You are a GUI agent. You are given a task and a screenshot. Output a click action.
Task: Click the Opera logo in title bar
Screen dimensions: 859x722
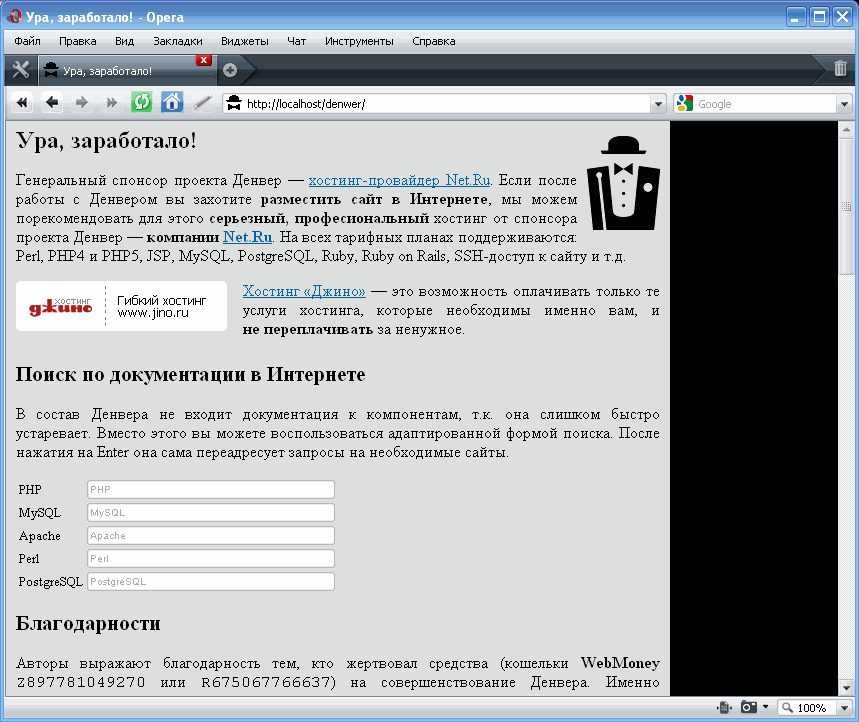[15, 17]
